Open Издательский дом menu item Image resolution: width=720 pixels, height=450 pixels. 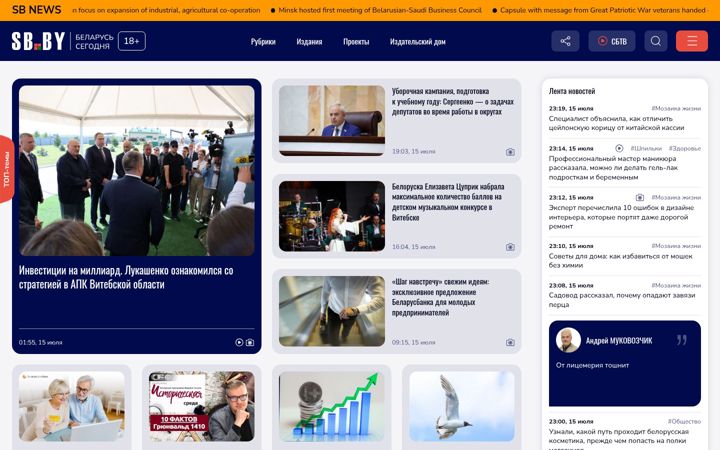coord(417,42)
